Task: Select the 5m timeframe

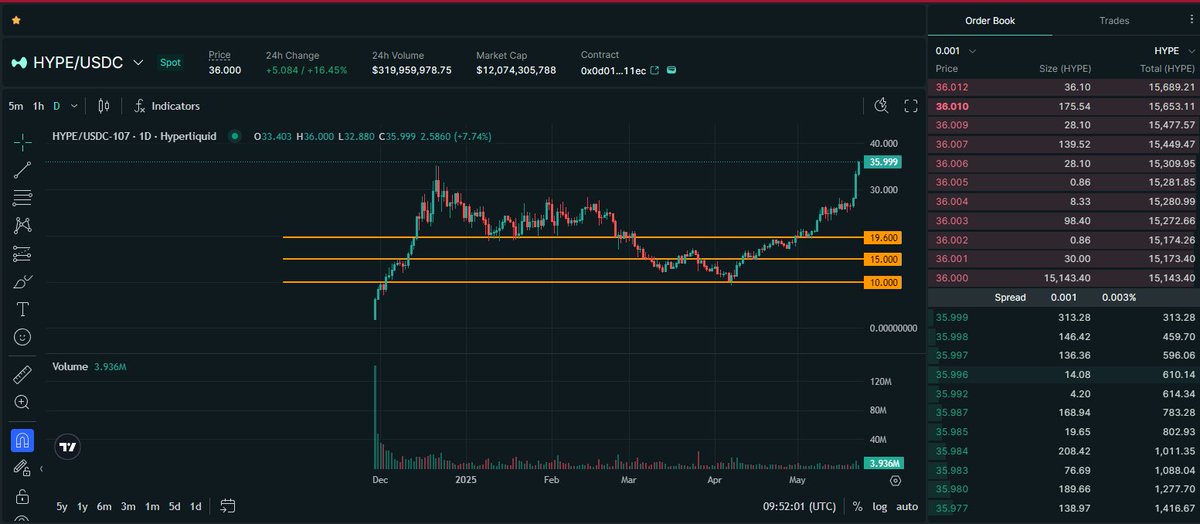Action: (x=16, y=106)
